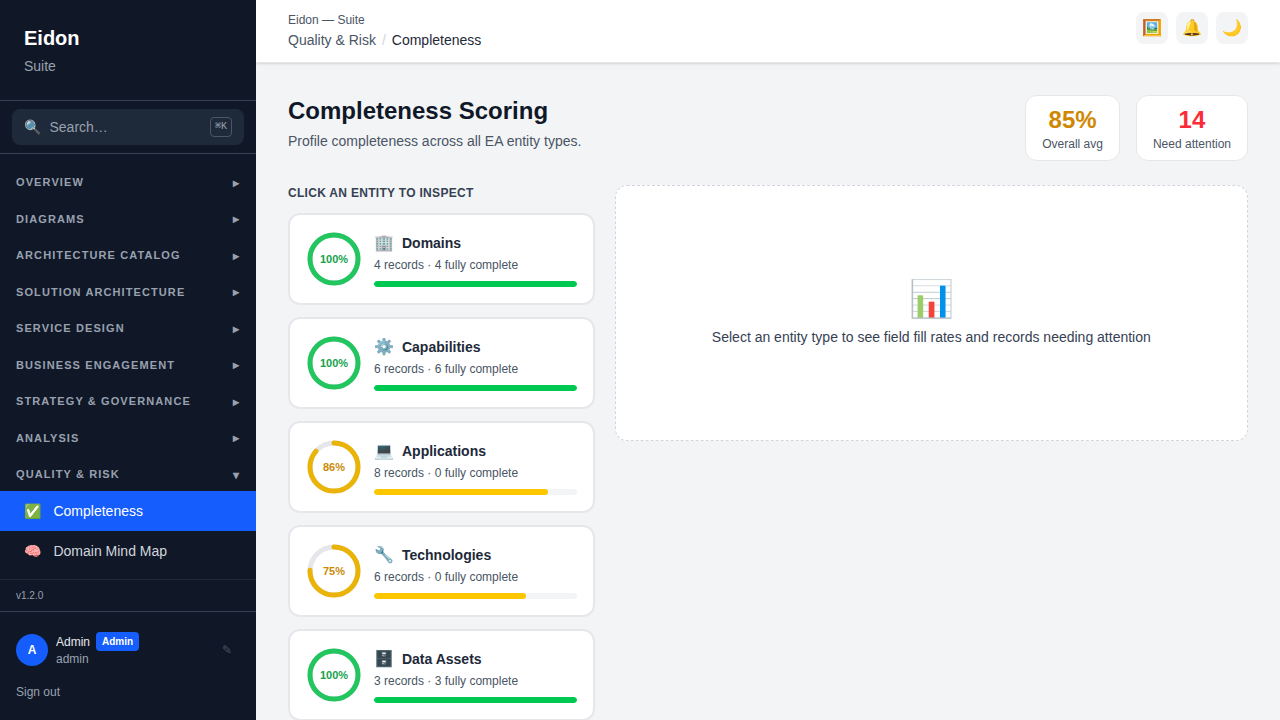
Task: Click "6 records · 0 fully complete" text
Action: 446,577
